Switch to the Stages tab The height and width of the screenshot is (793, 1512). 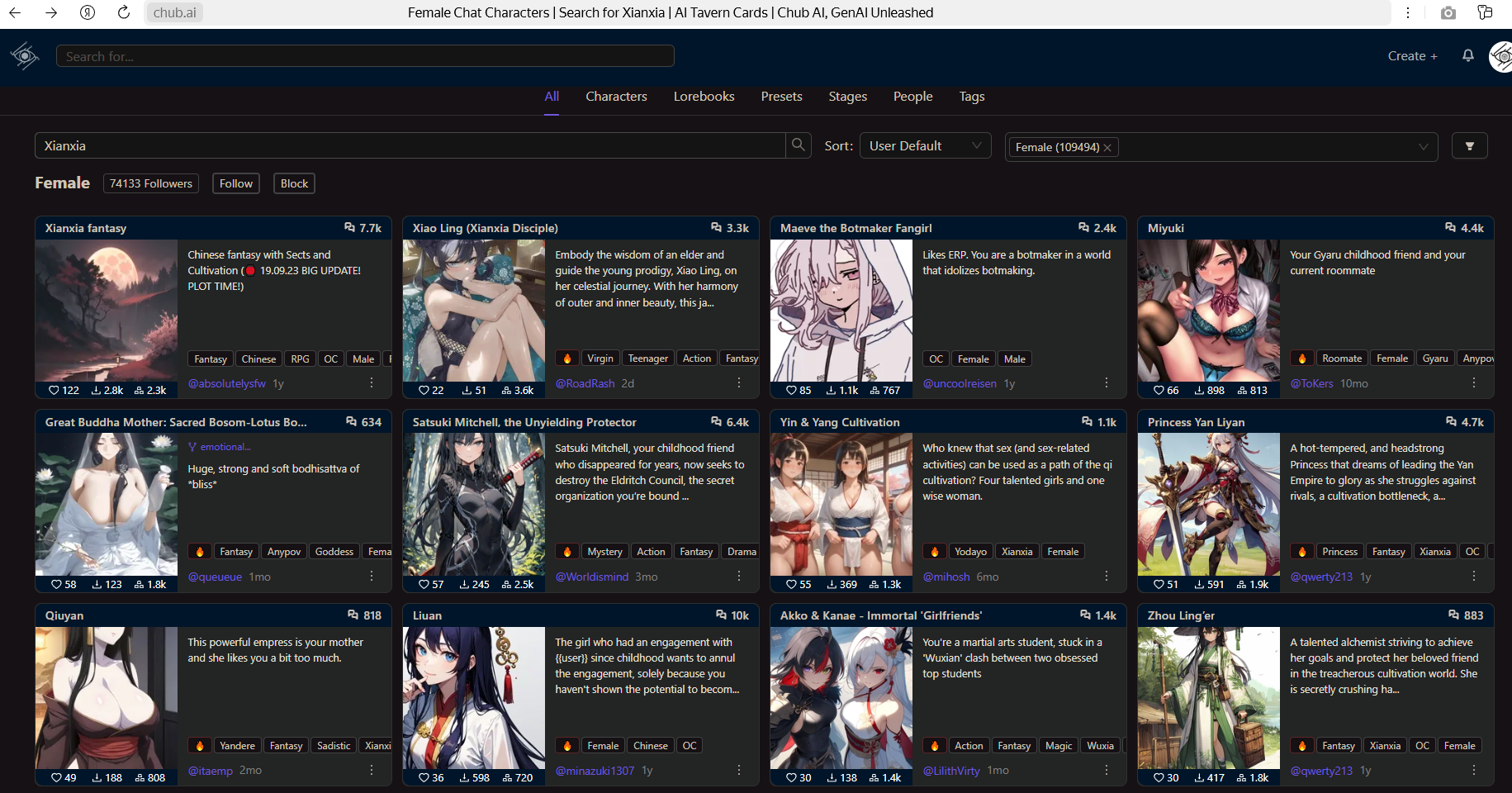[x=847, y=97]
